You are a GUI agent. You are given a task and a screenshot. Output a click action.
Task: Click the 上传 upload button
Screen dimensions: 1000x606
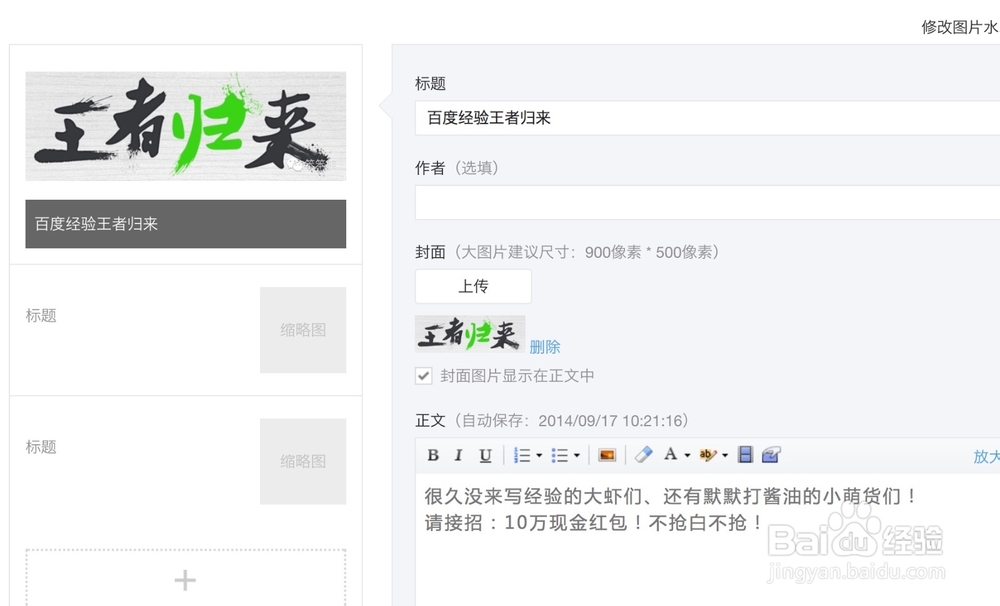[473, 286]
